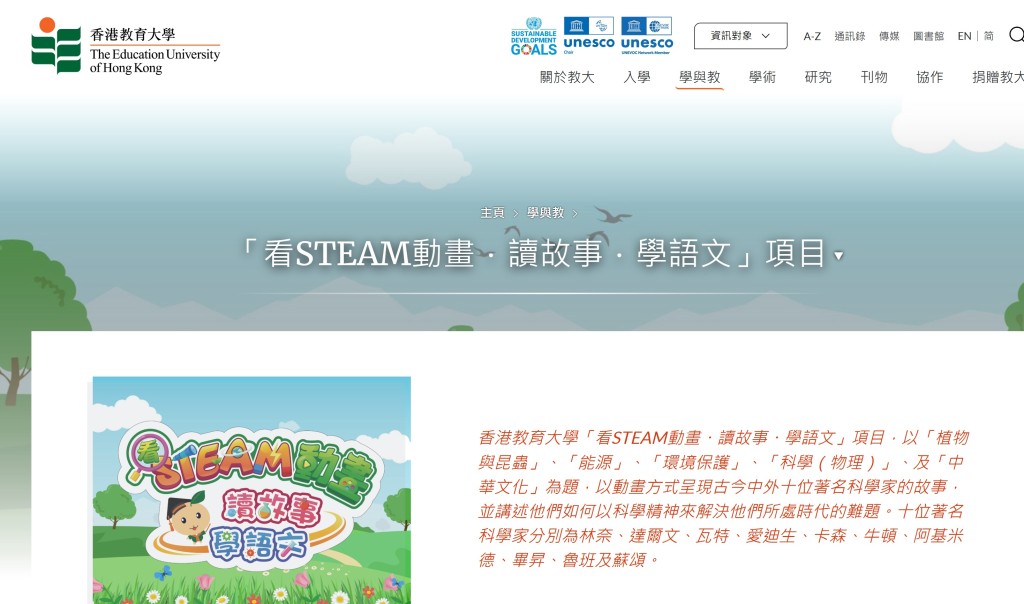1024x604 pixels.
Task: Expand the 資訊對象 dropdown
Action: [741, 36]
